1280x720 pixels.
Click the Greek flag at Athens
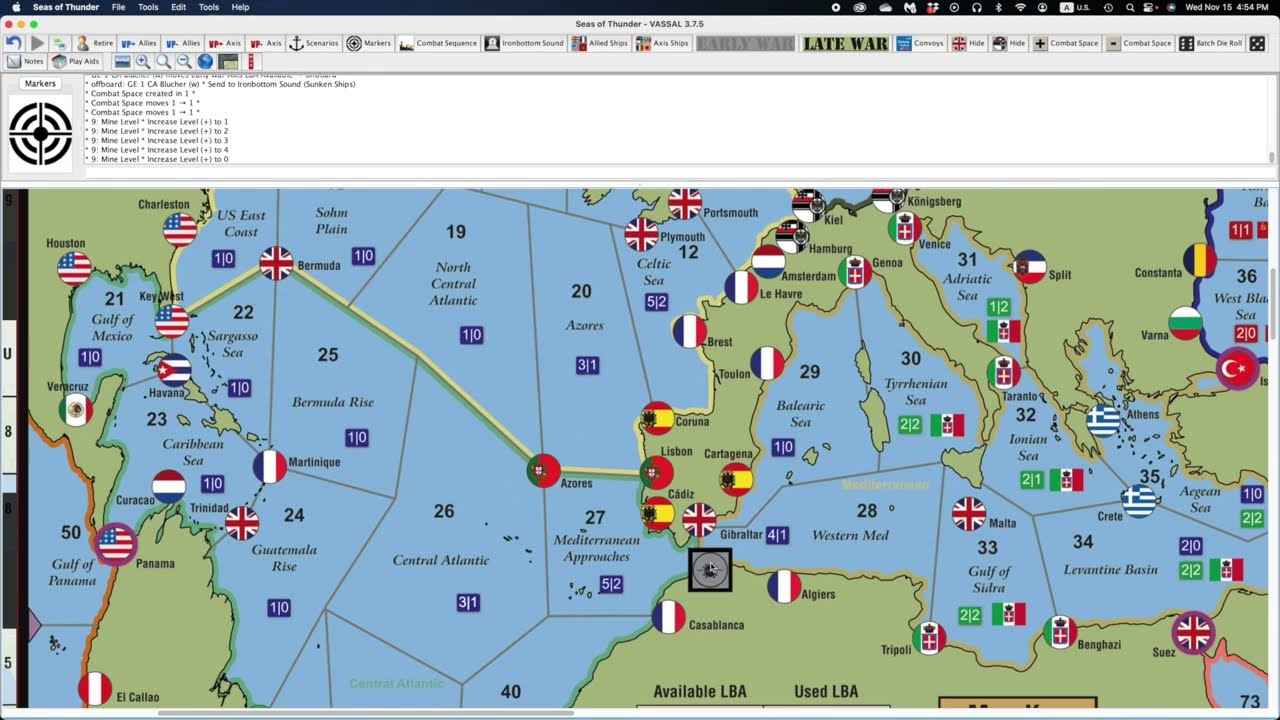(x=1104, y=421)
